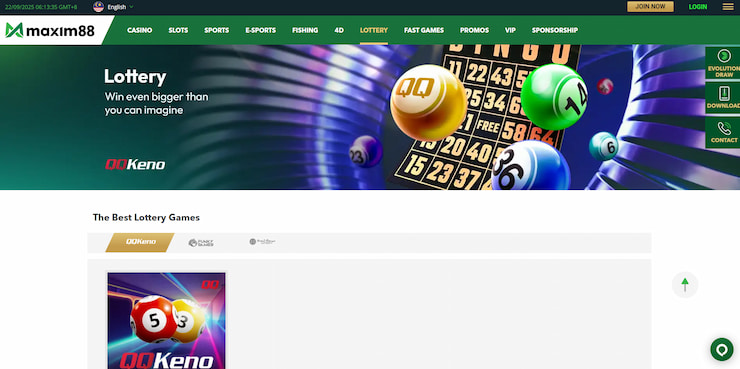Open the hamburger menu icon
The height and width of the screenshot is (369, 740).
728,7
